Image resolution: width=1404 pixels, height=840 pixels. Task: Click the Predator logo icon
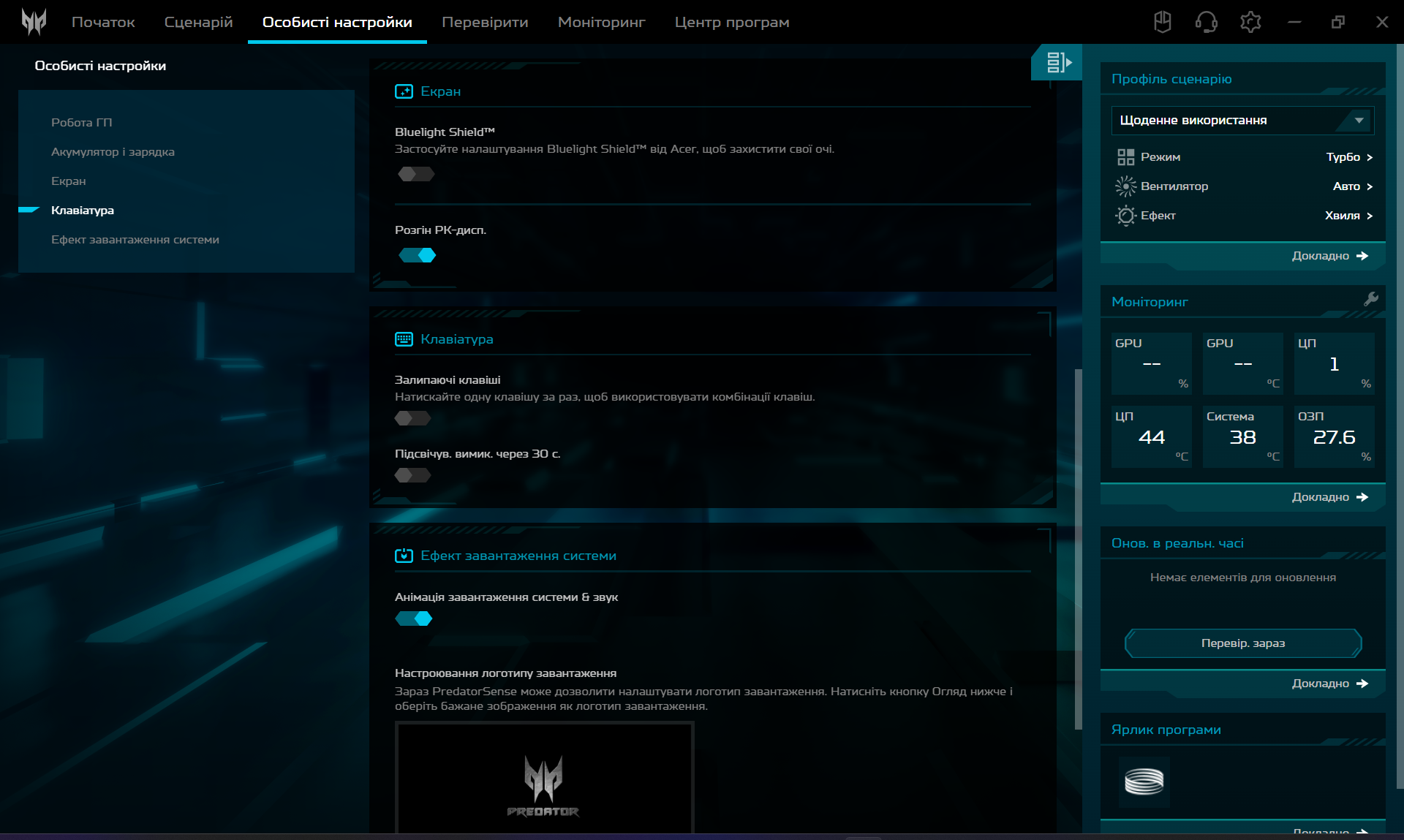point(34,22)
